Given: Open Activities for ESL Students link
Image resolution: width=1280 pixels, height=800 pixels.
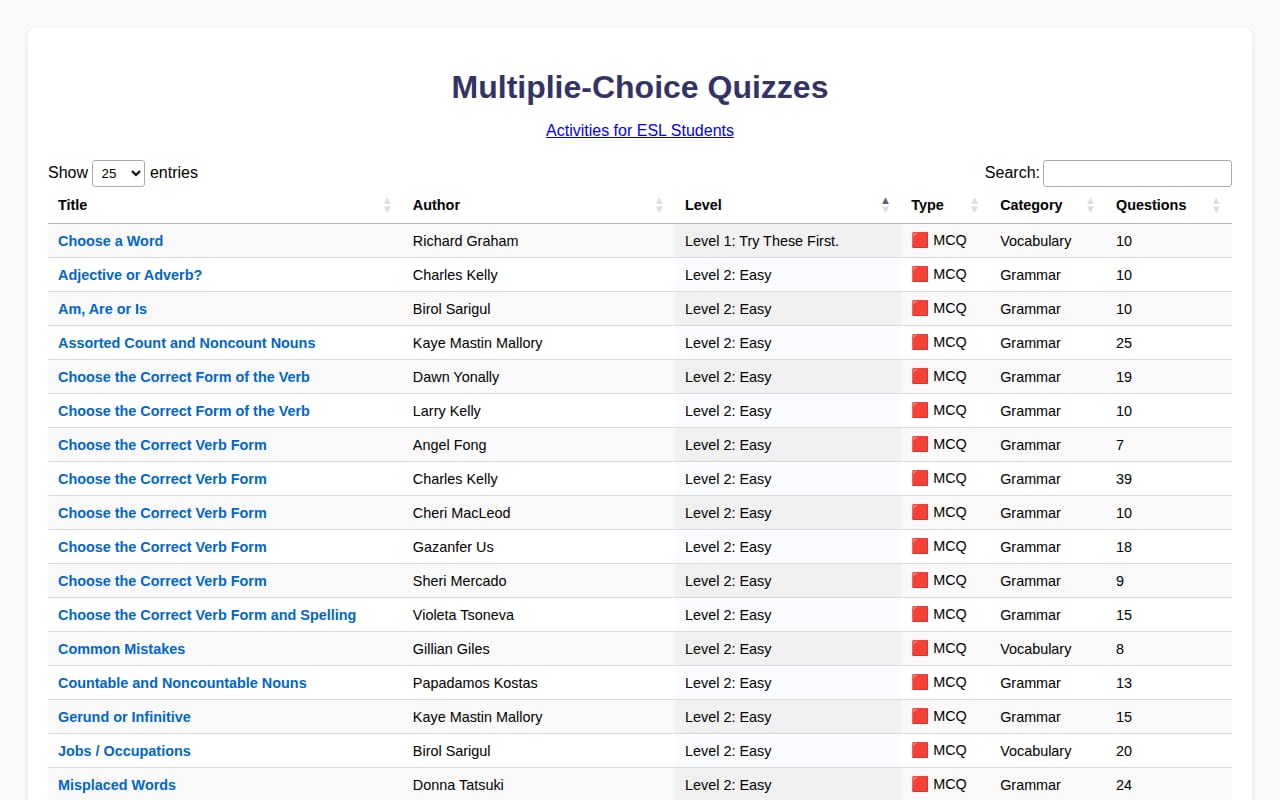Looking at the screenshot, I should pos(640,130).
